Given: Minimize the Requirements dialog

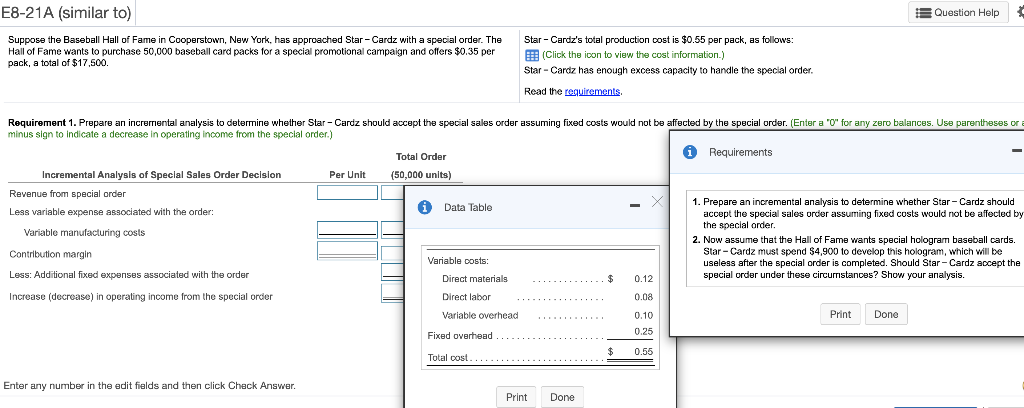Looking at the screenshot, I should [1017, 151].
